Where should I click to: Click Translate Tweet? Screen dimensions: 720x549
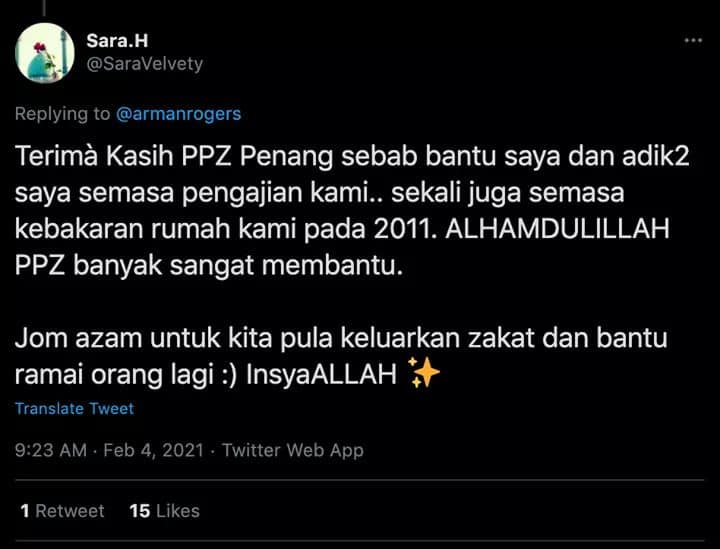point(74,408)
